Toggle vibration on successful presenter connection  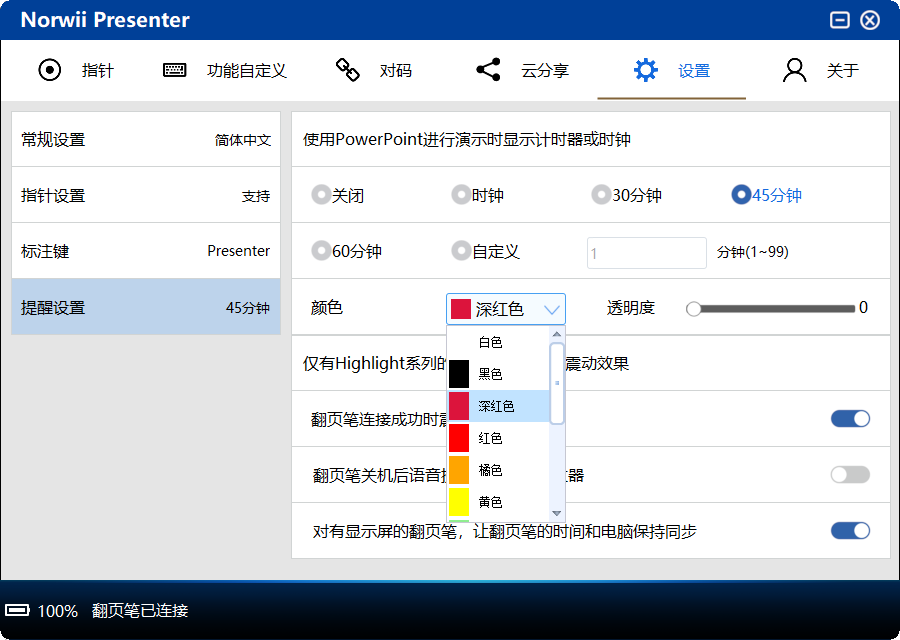coord(850,418)
